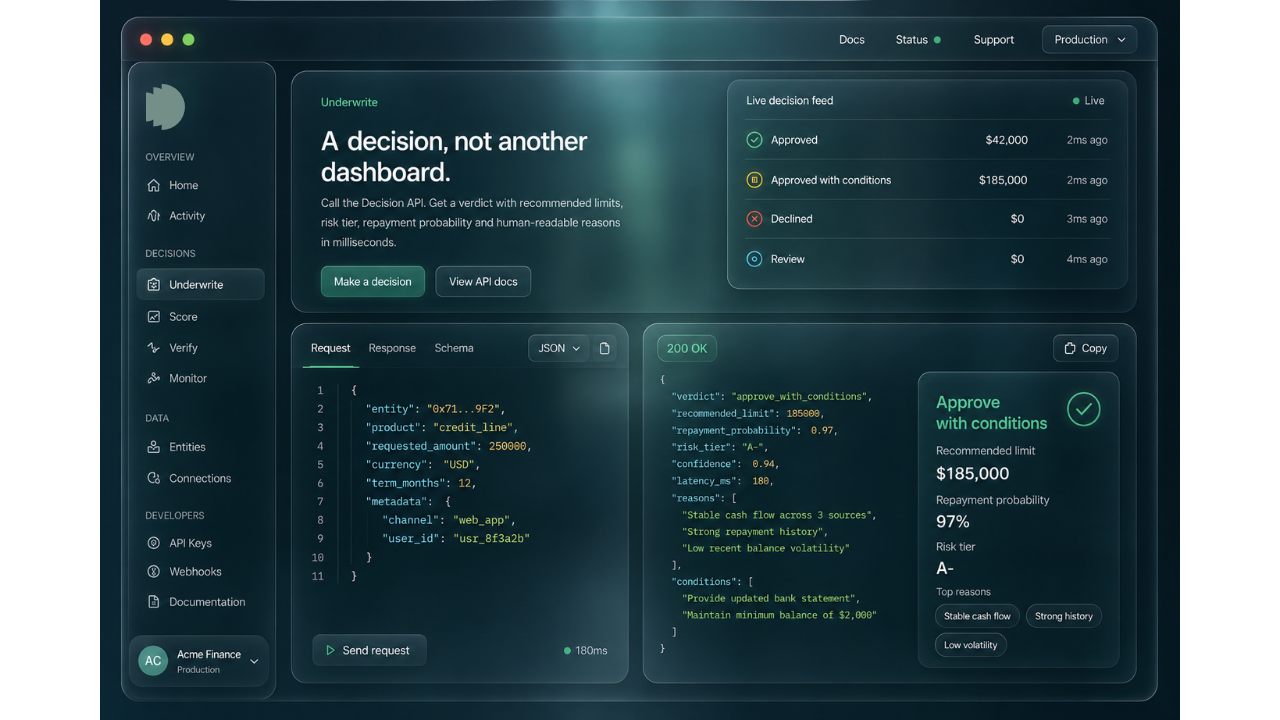The height and width of the screenshot is (720, 1280).
Task: Click the yellow Approved with conditions icon
Action: 754,180
